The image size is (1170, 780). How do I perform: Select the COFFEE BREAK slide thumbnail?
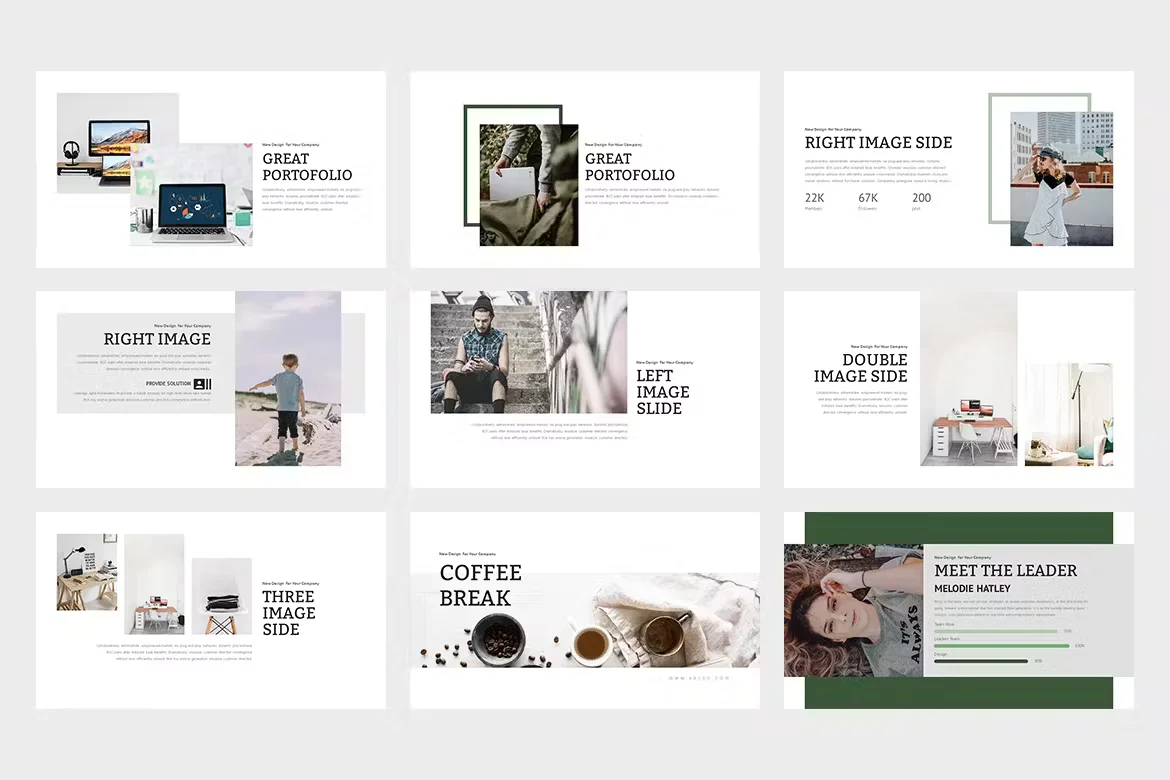pyautogui.click(x=584, y=610)
